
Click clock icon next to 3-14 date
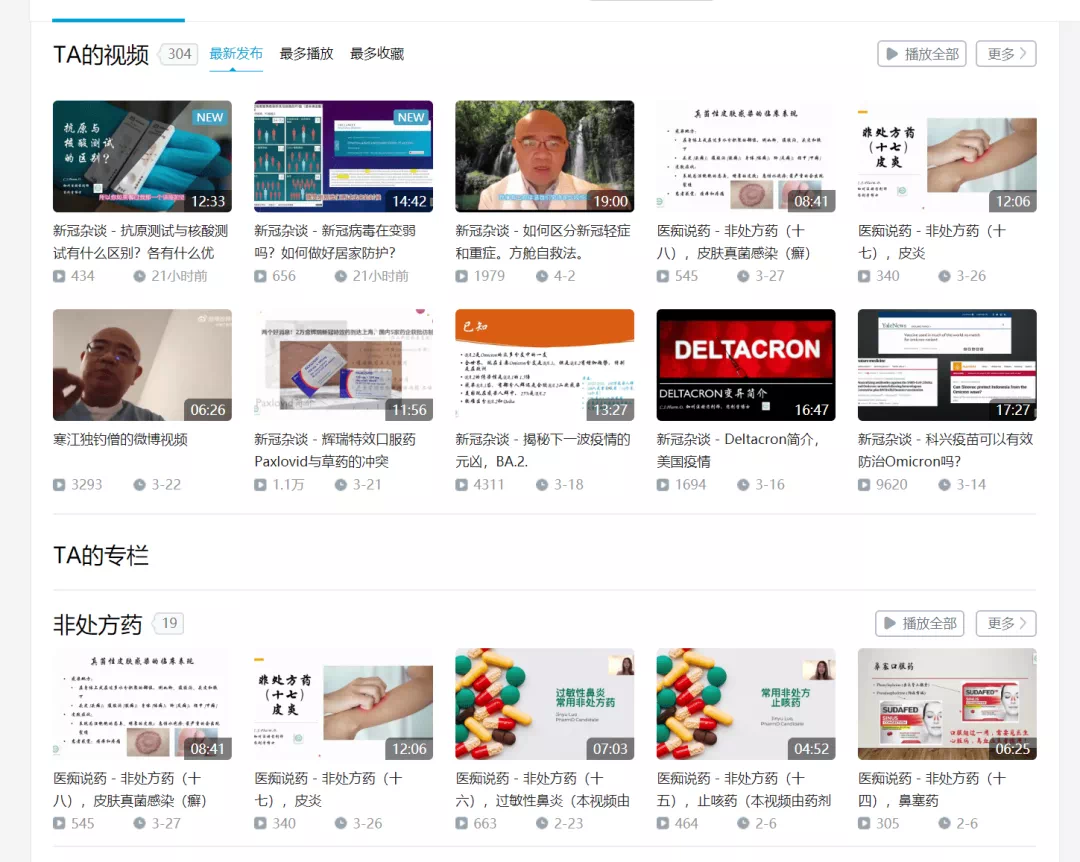[943, 485]
